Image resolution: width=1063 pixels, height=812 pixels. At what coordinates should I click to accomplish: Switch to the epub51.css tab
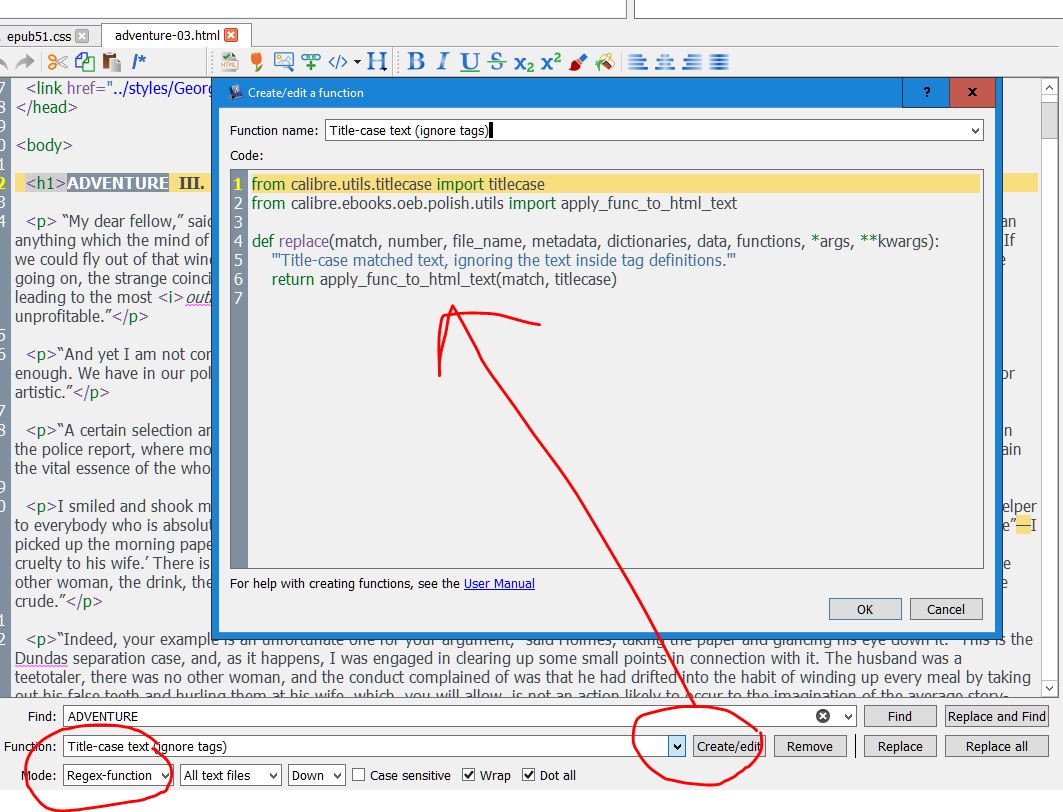39,36
